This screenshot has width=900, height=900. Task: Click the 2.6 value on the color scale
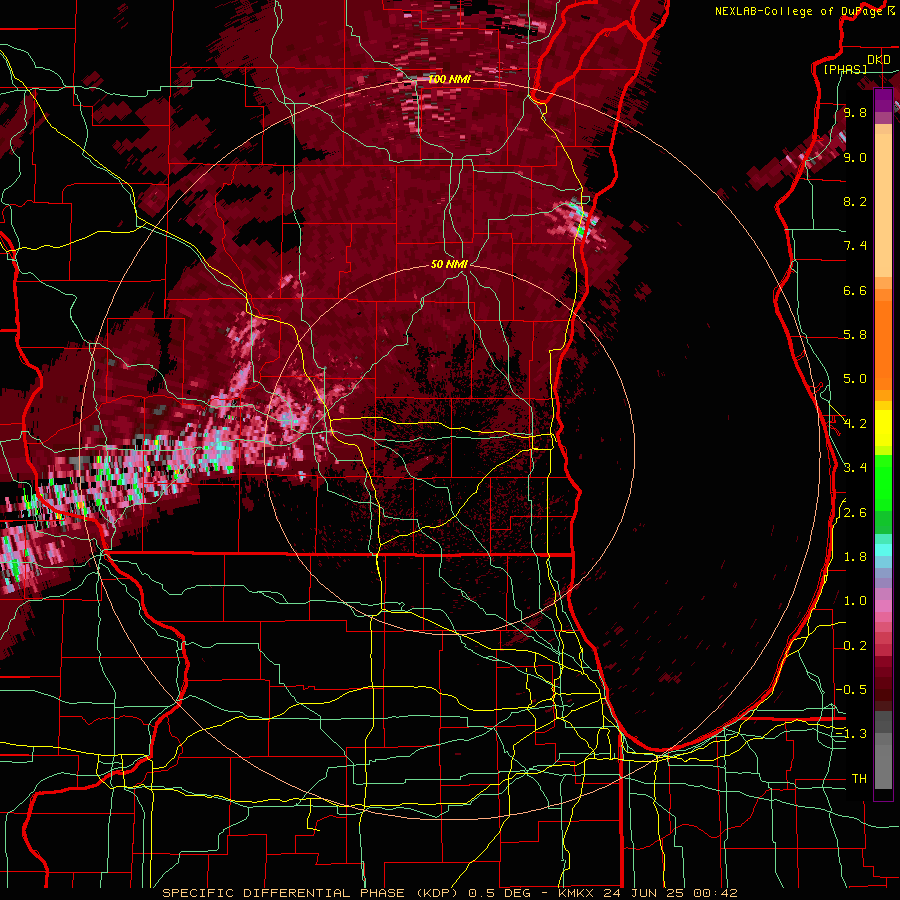pos(855,513)
